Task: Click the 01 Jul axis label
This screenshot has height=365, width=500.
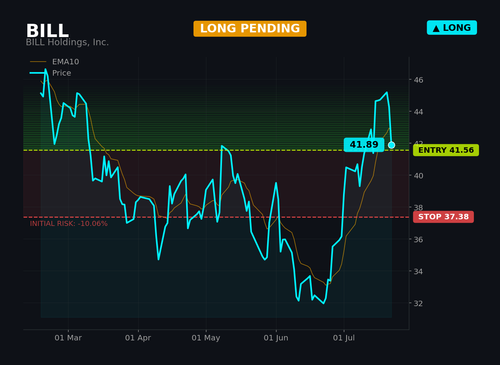Action: click(x=344, y=338)
